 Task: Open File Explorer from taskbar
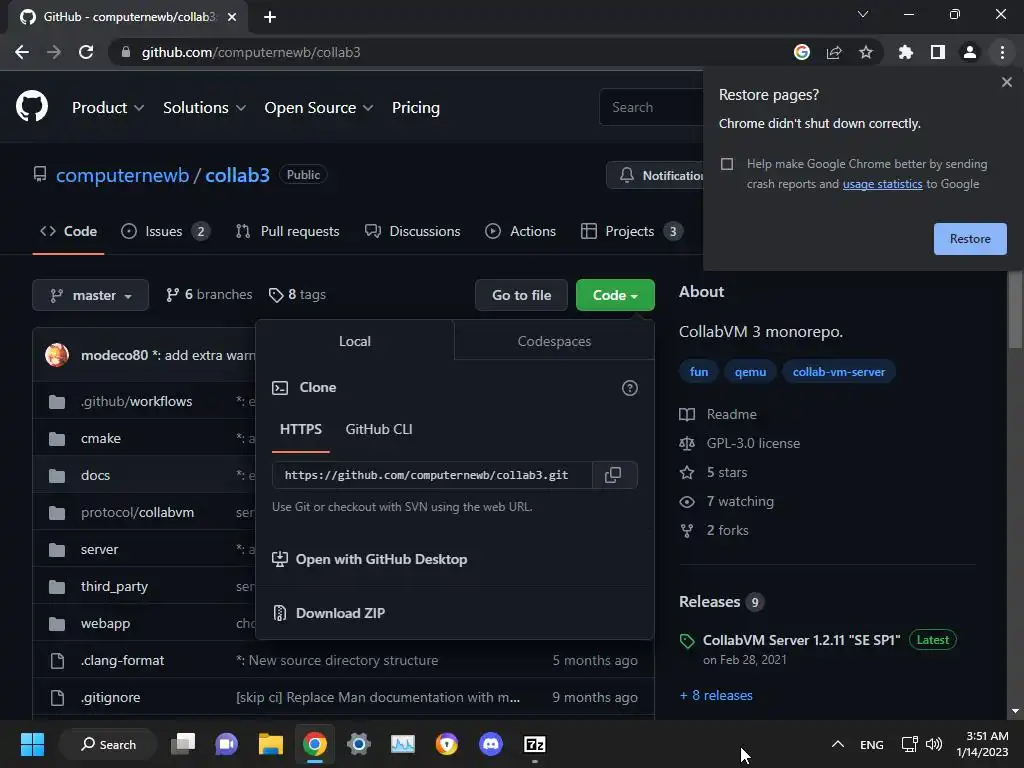[x=270, y=744]
